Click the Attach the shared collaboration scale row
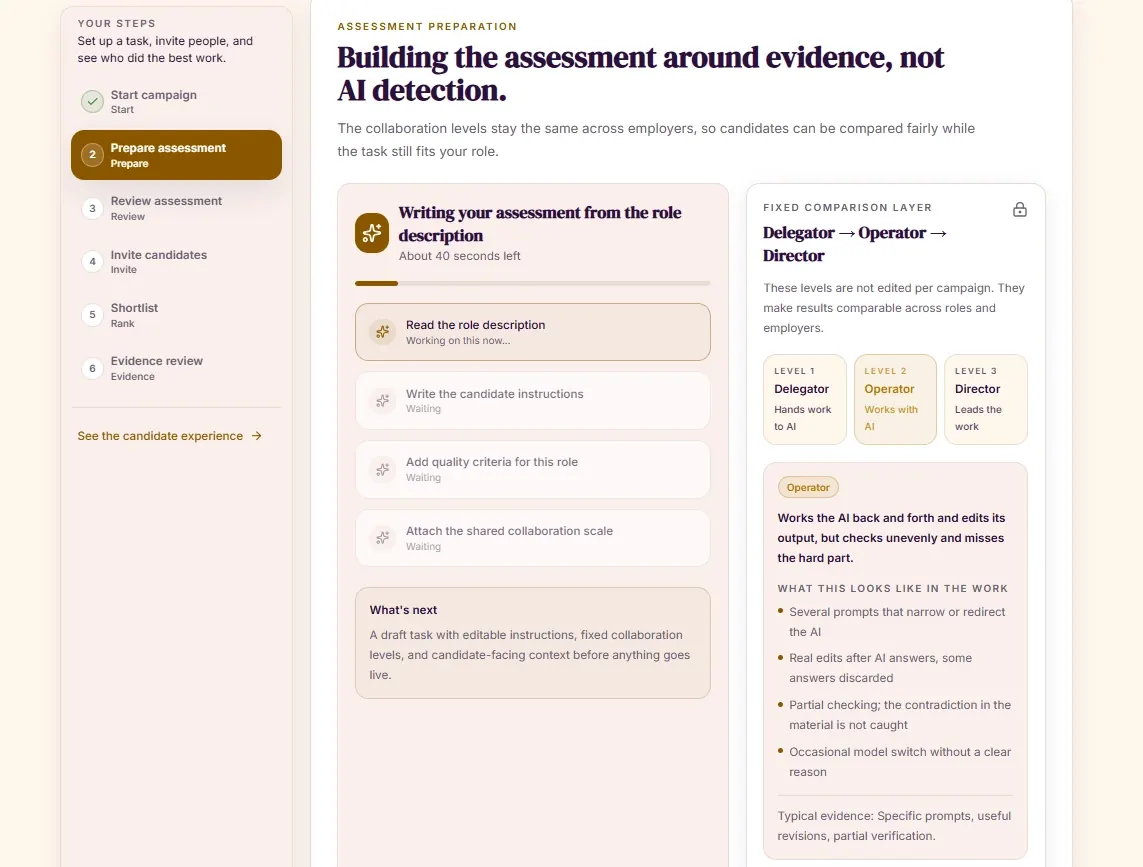This screenshot has height=867, width=1143. click(533, 538)
